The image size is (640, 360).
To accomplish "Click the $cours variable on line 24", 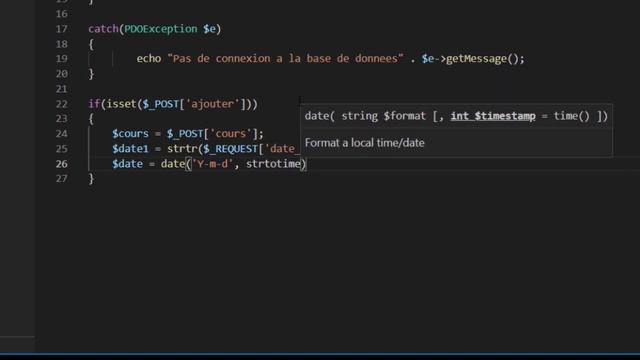I will pyautogui.click(x=131, y=134).
